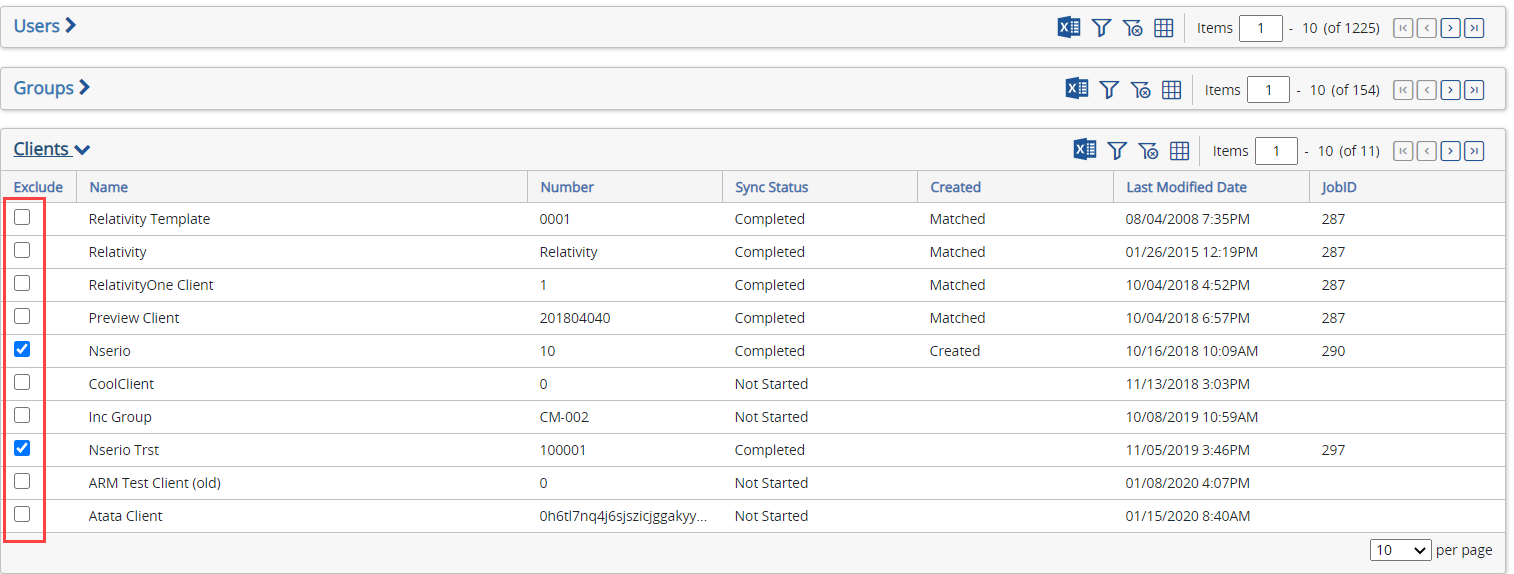Open the Clients column selector grid icon
The width and height of the screenshot is (1514, 574).
[1179, 150]
